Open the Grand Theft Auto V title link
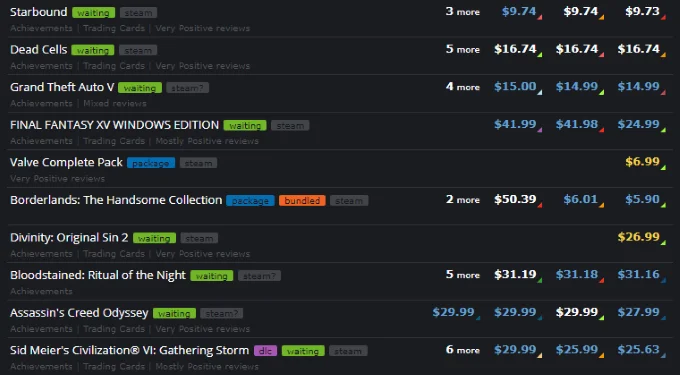The height and width of the screenshot is (375, 680). pos(62,87)
